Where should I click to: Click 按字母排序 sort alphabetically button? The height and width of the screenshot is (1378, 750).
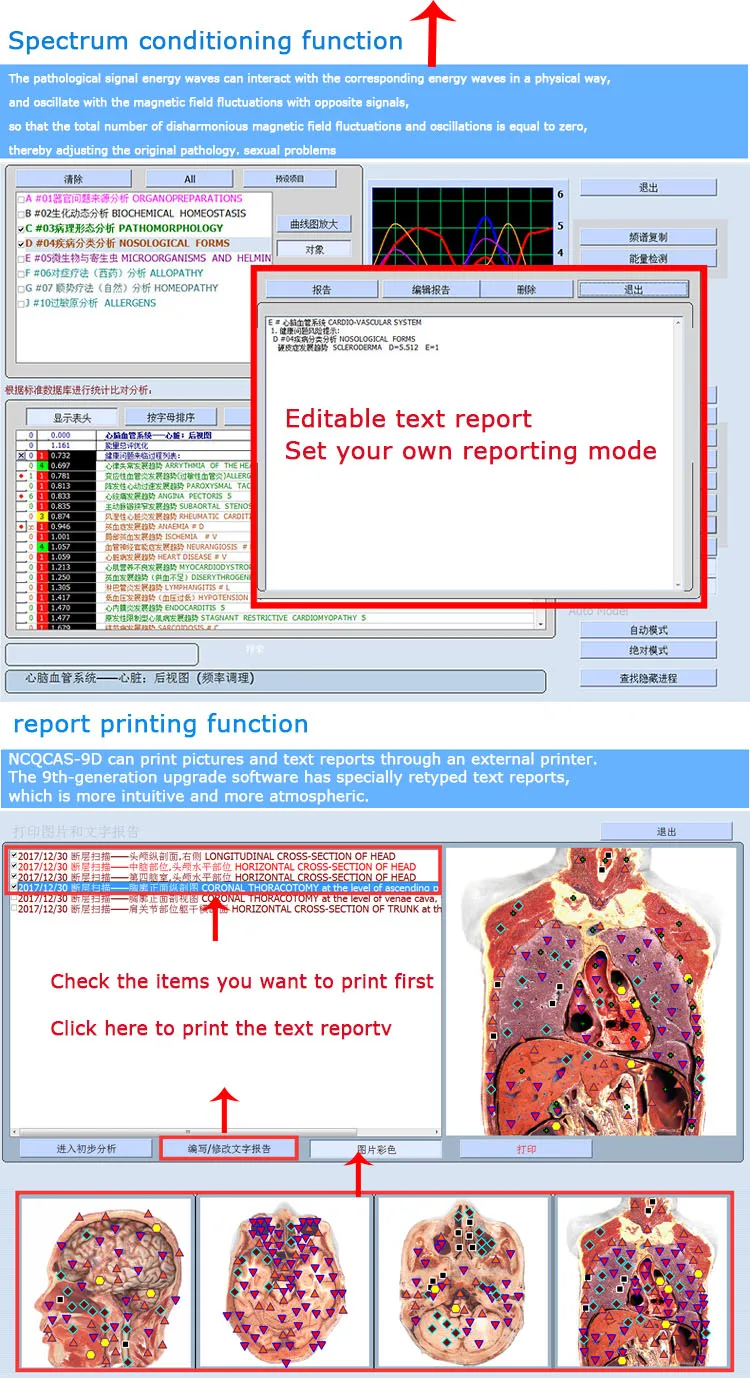coord(171,417)
